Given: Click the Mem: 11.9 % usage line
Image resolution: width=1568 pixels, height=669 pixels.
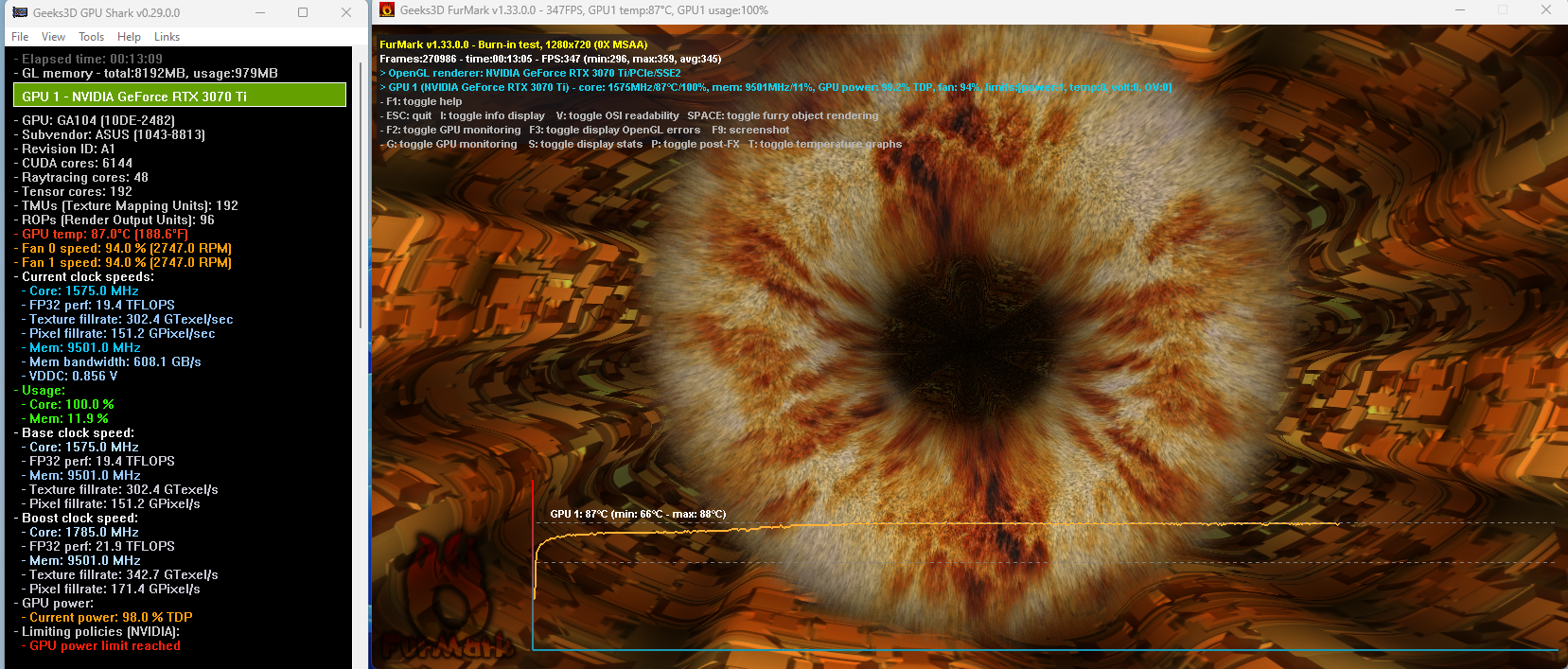Looking at the screenshot, I should click(64, 418).
